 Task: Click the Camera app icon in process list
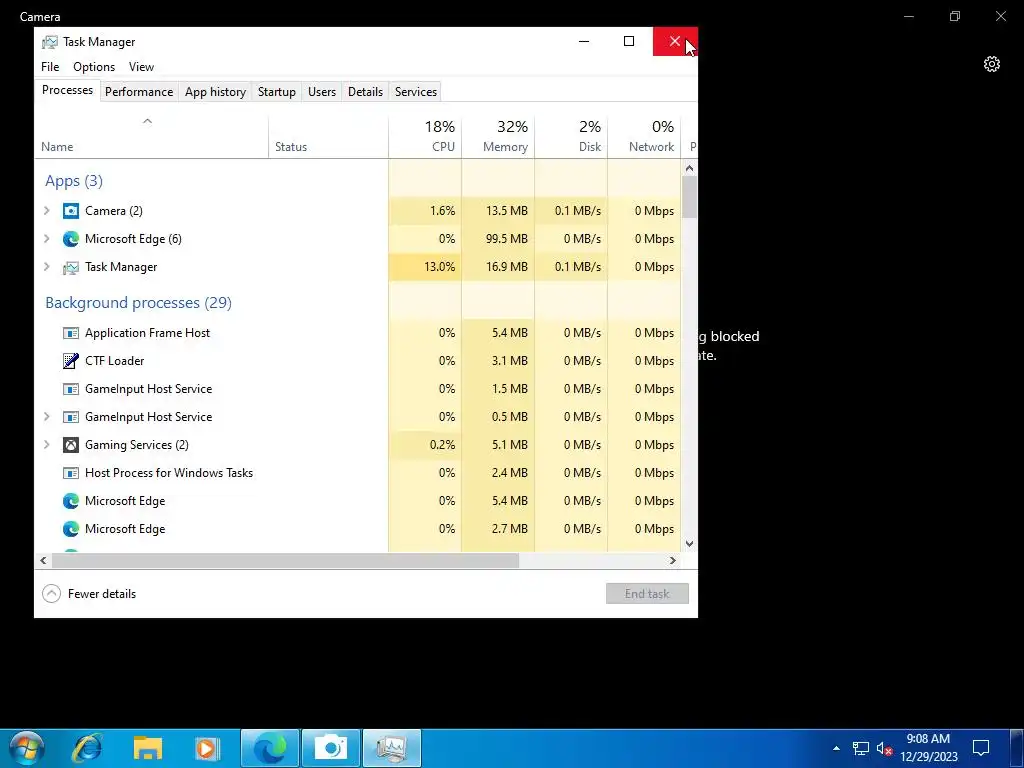point(71,211)
